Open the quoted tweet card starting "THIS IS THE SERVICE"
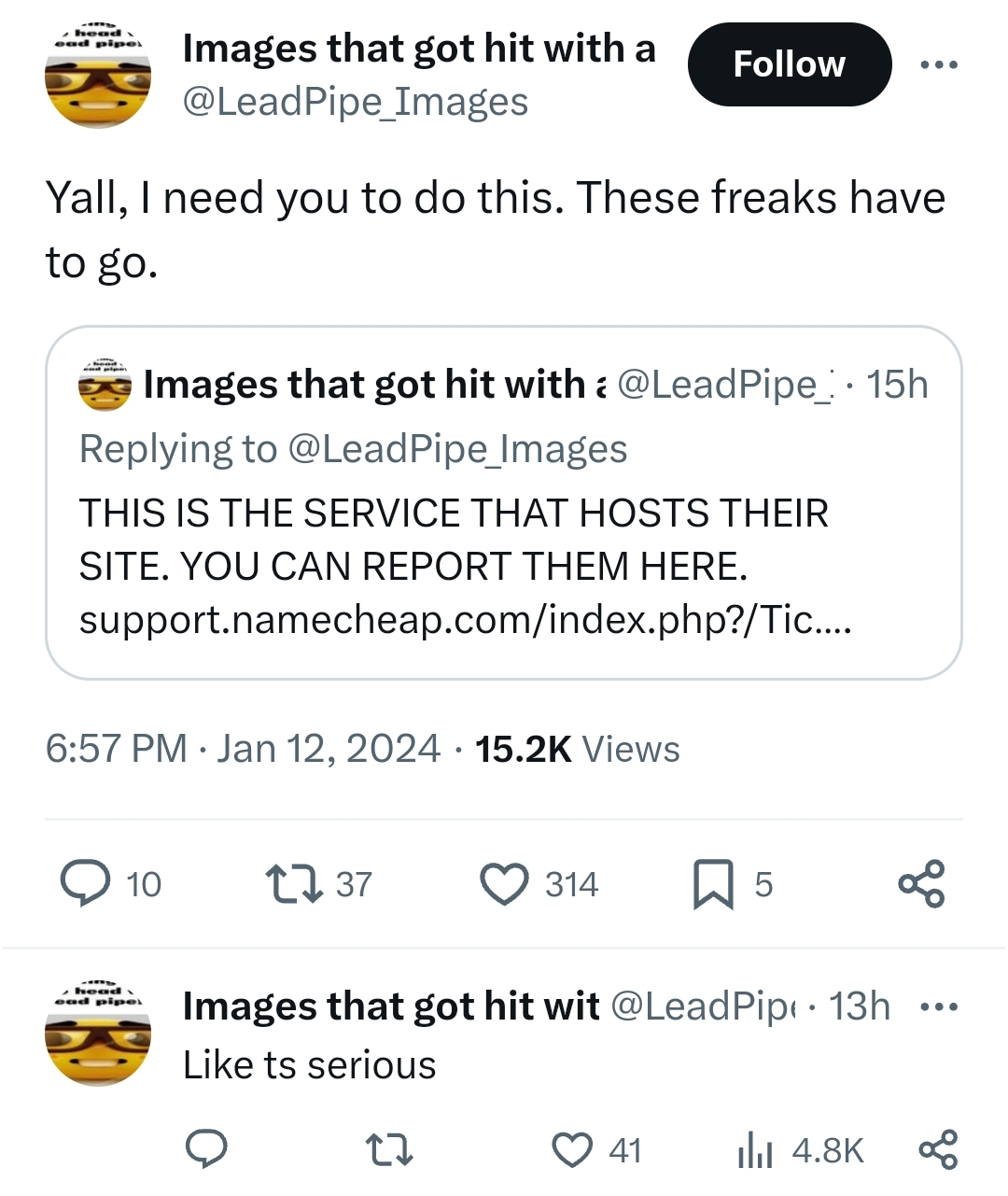 pyautogui.click(x=504, y=540)
